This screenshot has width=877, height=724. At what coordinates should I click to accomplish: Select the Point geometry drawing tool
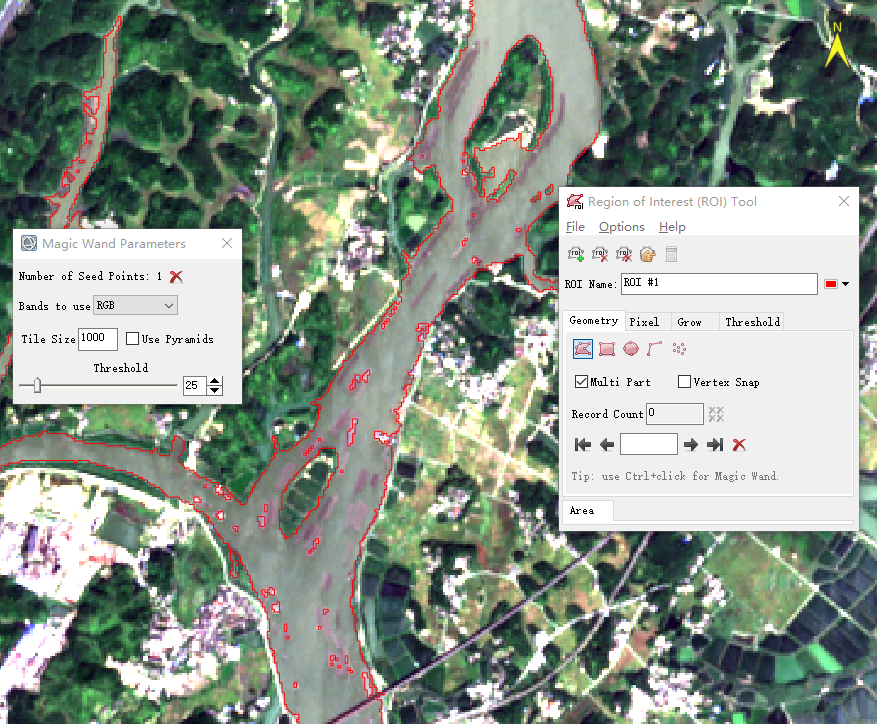coord(679,349)
